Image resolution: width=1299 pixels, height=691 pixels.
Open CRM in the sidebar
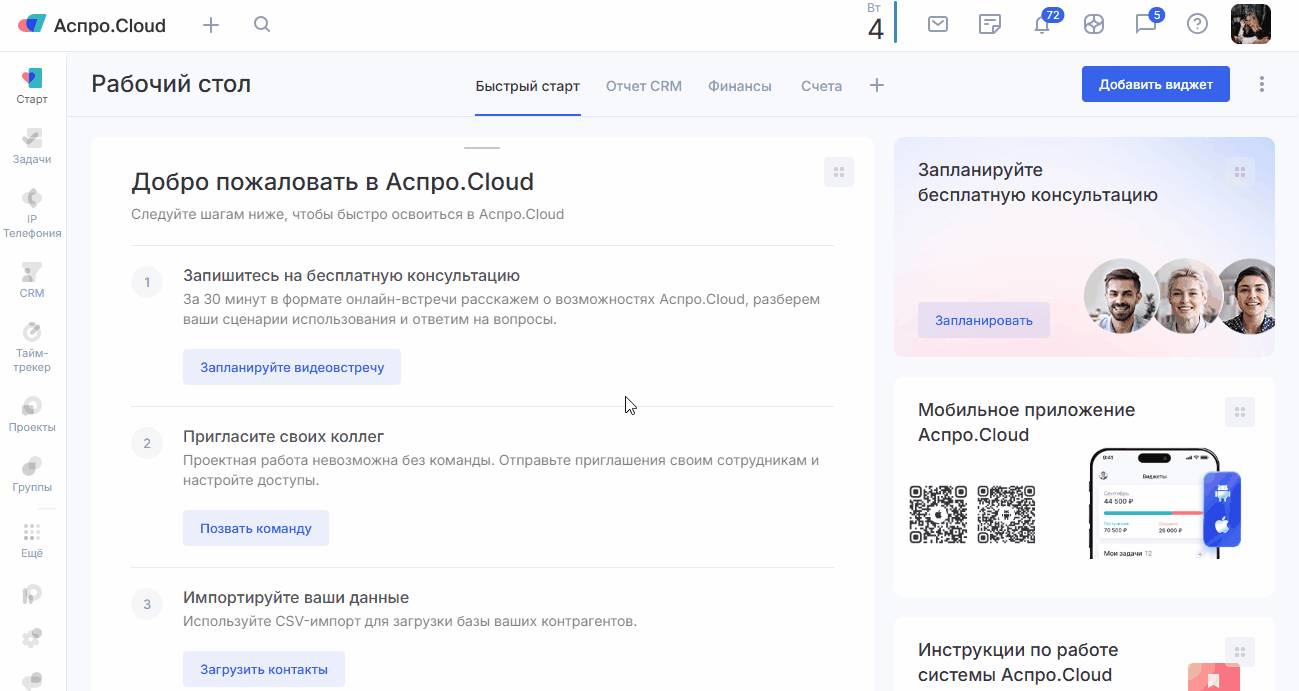click(32, 280)
